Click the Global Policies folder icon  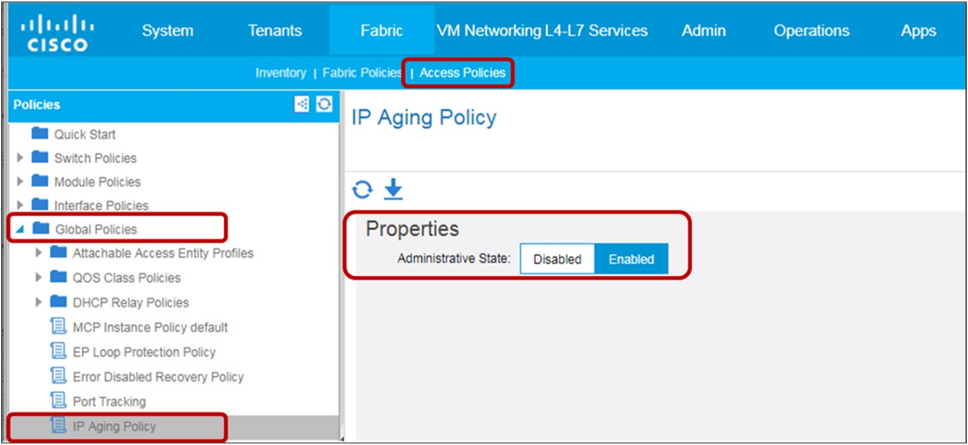pyautogui.click(x=41, y=229)
